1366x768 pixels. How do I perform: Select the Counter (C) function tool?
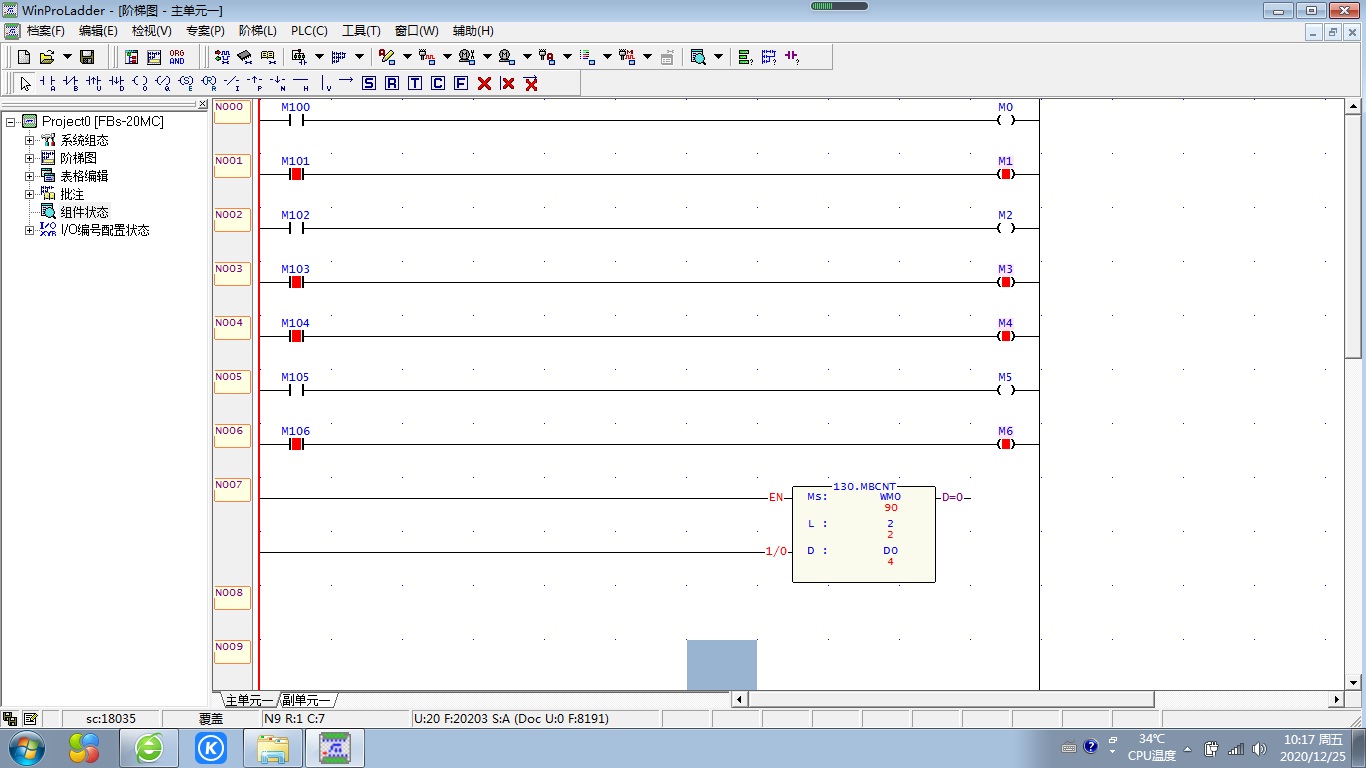tap(438, 83)
